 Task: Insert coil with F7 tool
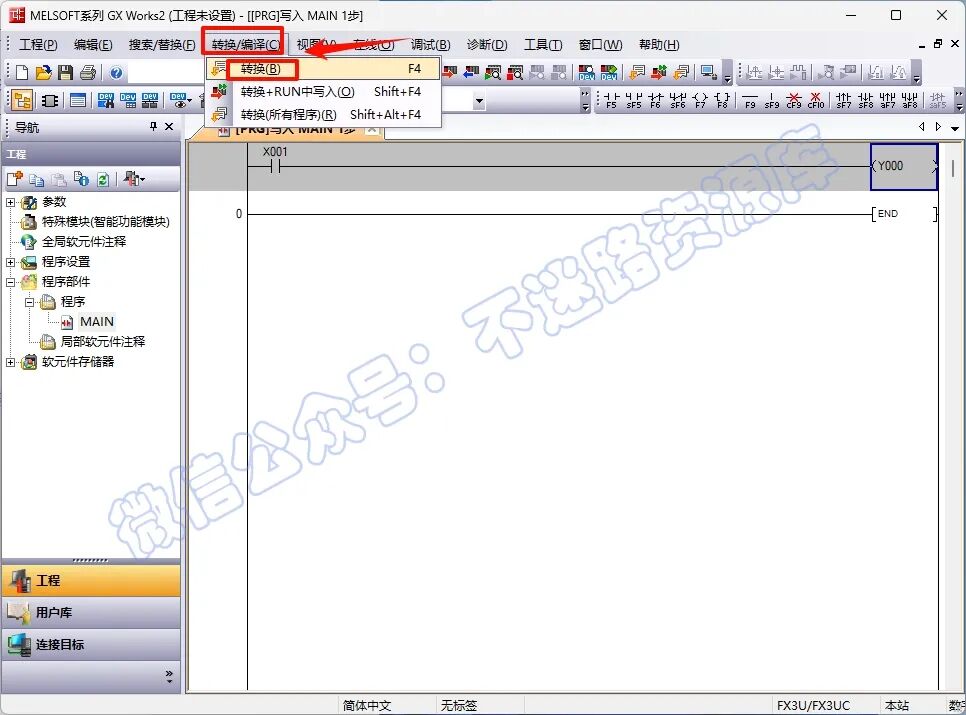coord(700,100)
